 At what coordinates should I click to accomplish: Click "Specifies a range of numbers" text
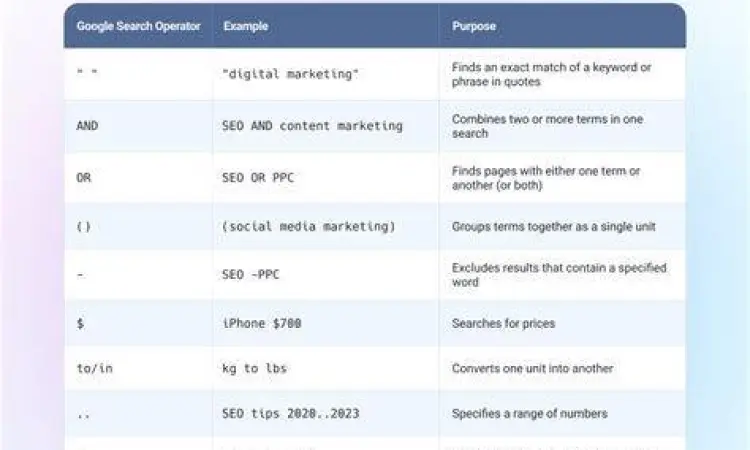point(529,413)
